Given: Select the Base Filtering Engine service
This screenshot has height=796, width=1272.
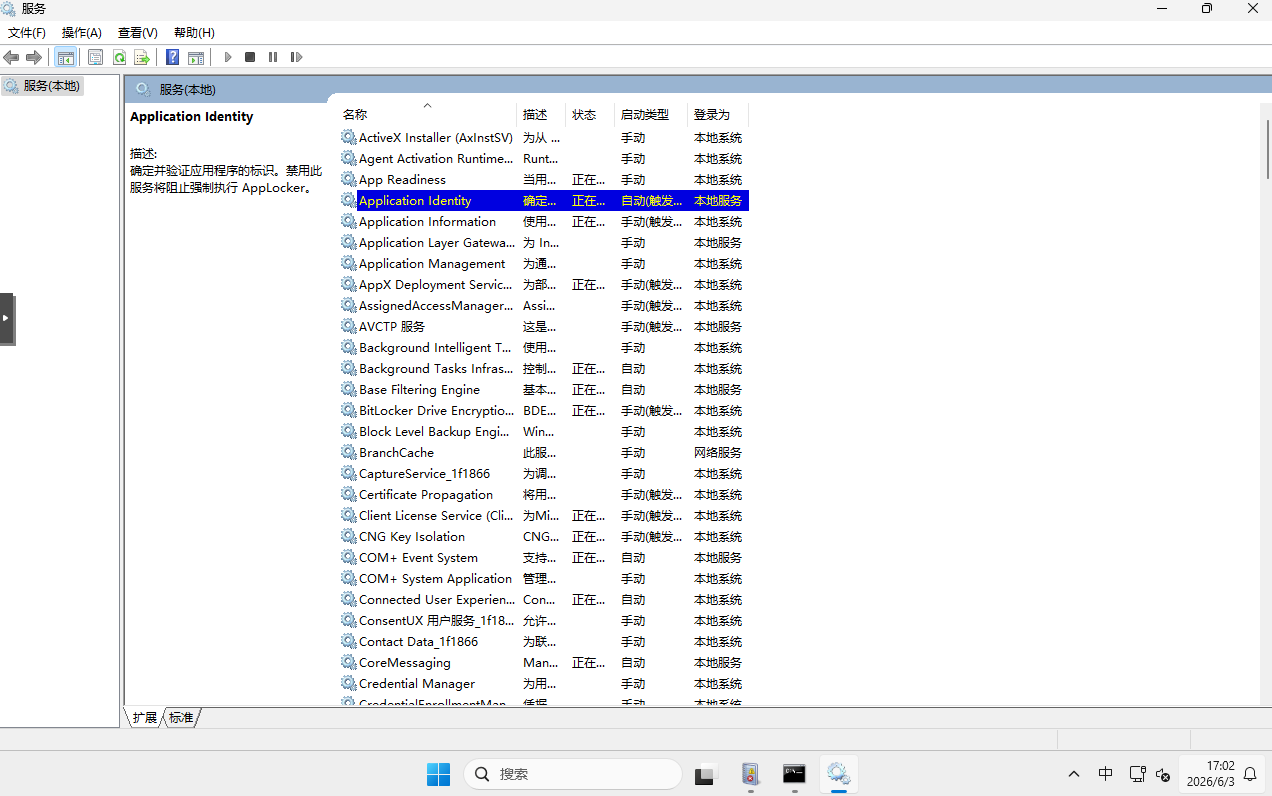Looking at the screenshot, I should [x=544, y=389].
